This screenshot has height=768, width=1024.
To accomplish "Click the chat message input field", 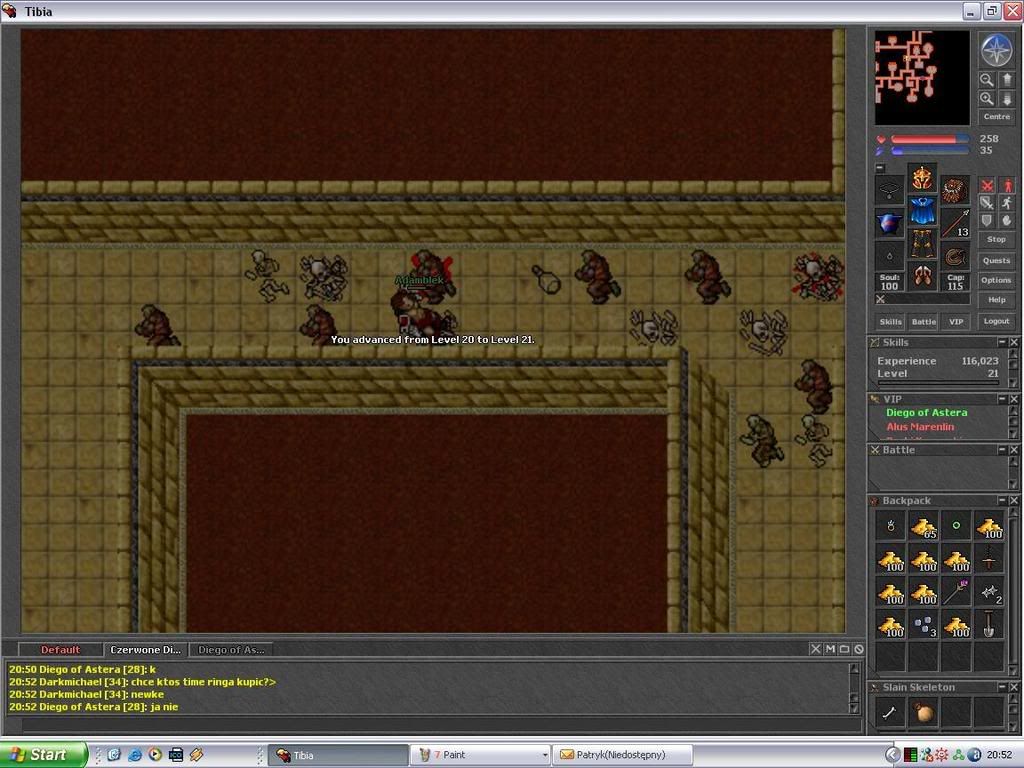I will point(442,724).
